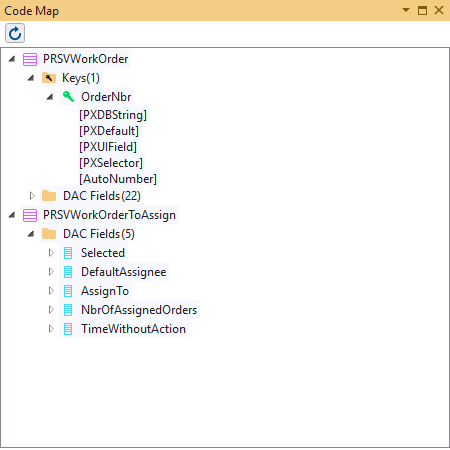
Task: Expand the NbrOfAssignedOrders field node
Action: point(51,310)
